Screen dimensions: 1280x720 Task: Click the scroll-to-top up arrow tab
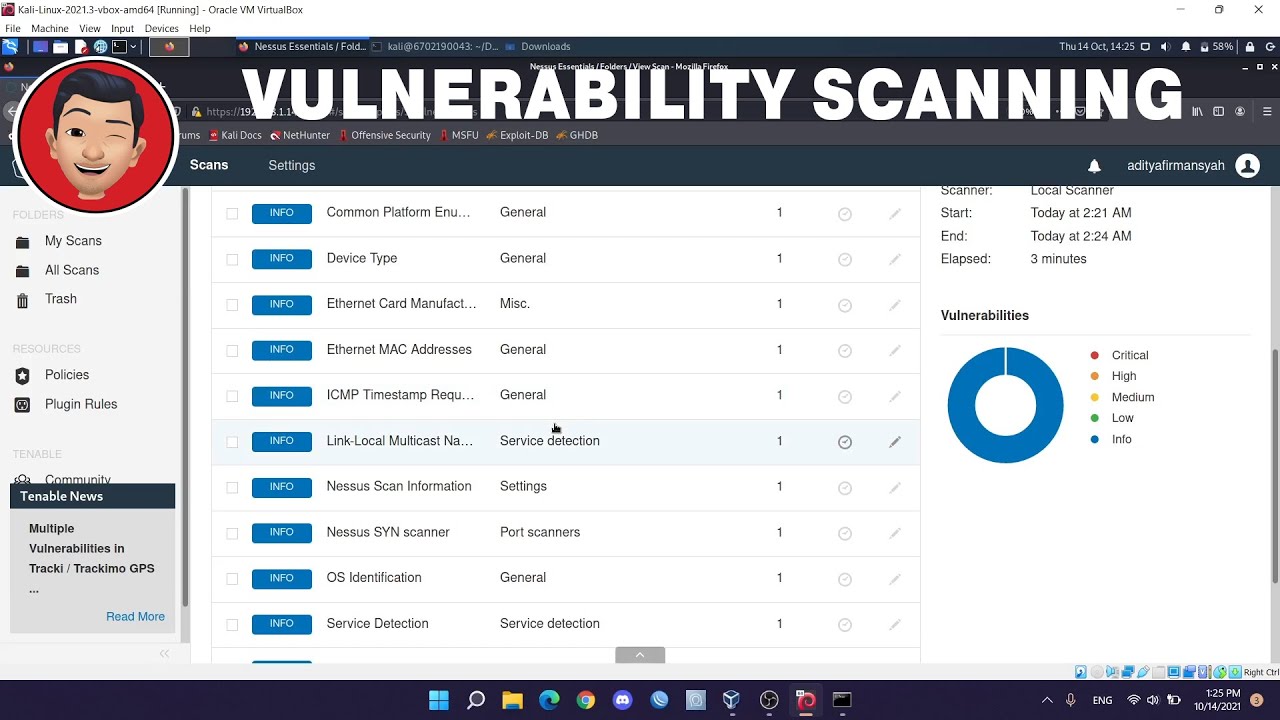[640, 655]
